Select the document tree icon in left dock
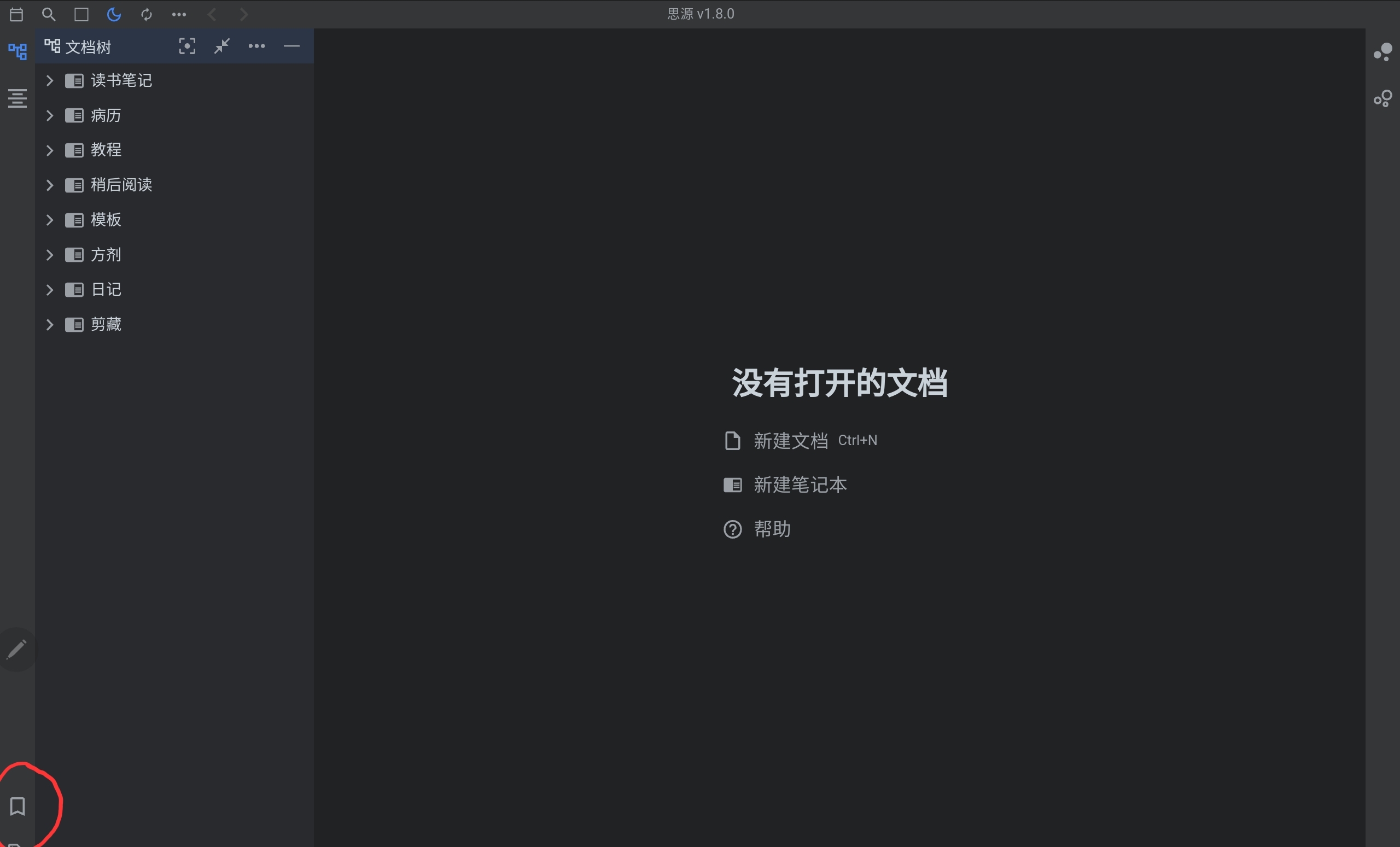This screenshot has height=847, width=1400. tap(16, 51)
